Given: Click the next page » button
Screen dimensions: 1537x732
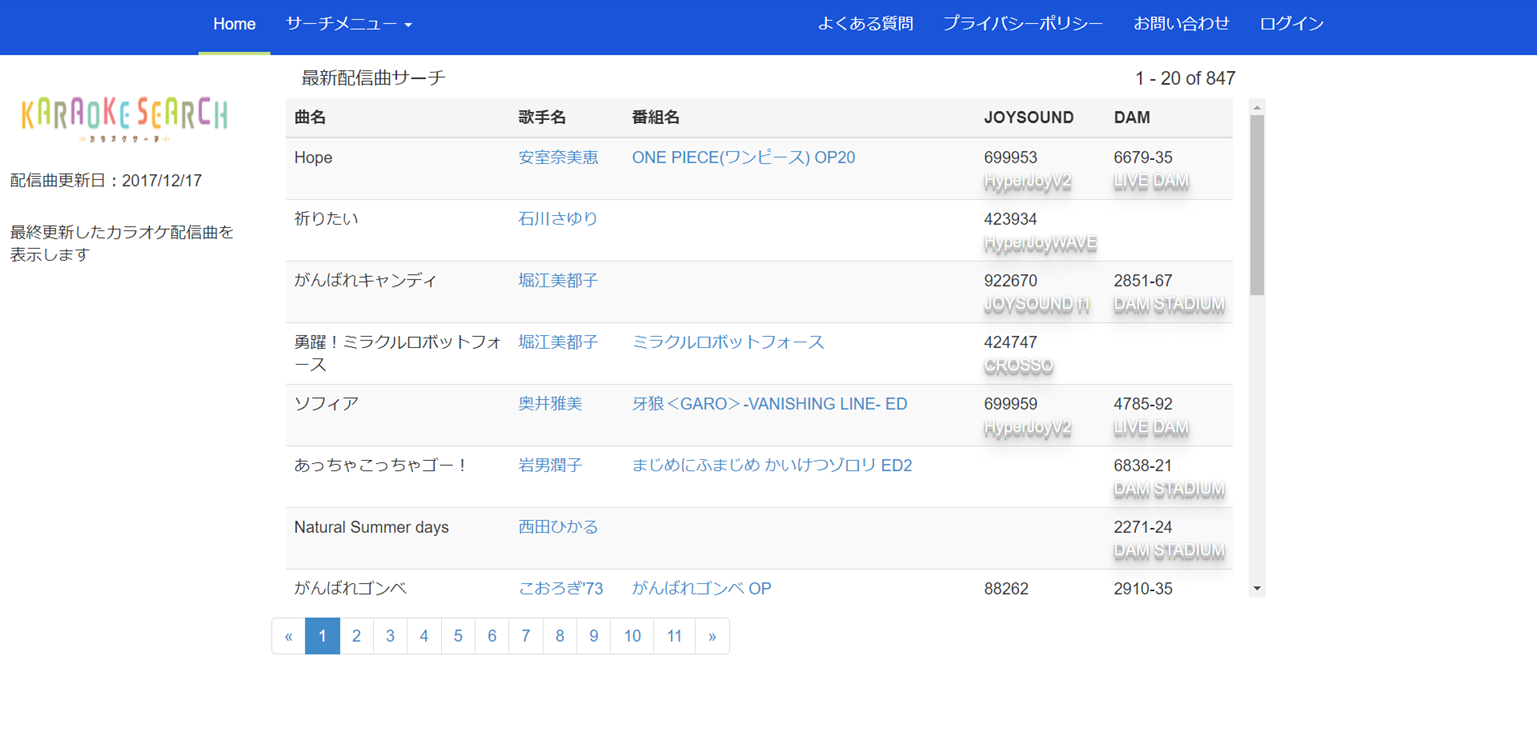Looking at the screenshot, I should coord(712,636).
